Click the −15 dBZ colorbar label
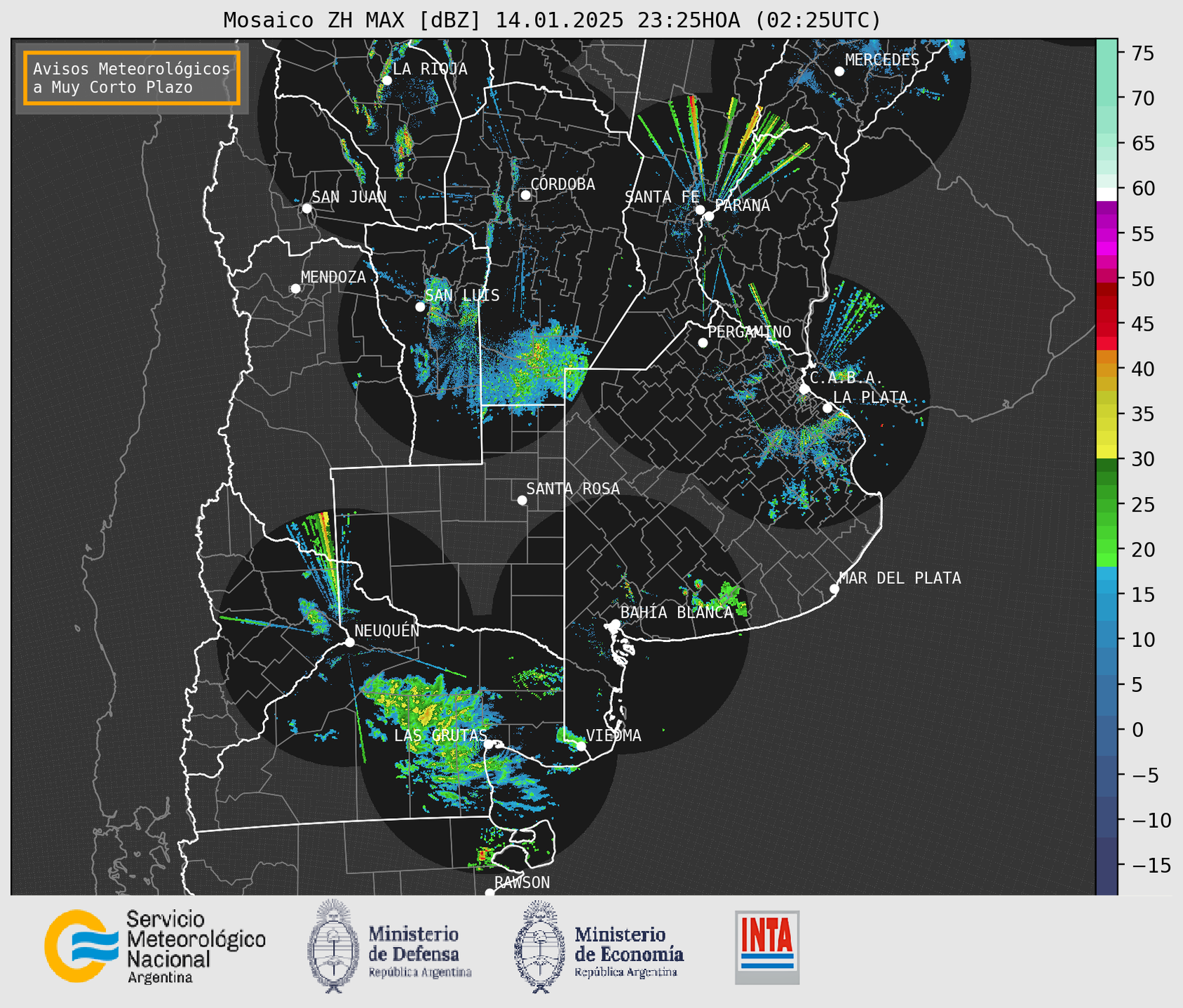The width and height of the screenshot is (1183, 1008). (1151, 865)
